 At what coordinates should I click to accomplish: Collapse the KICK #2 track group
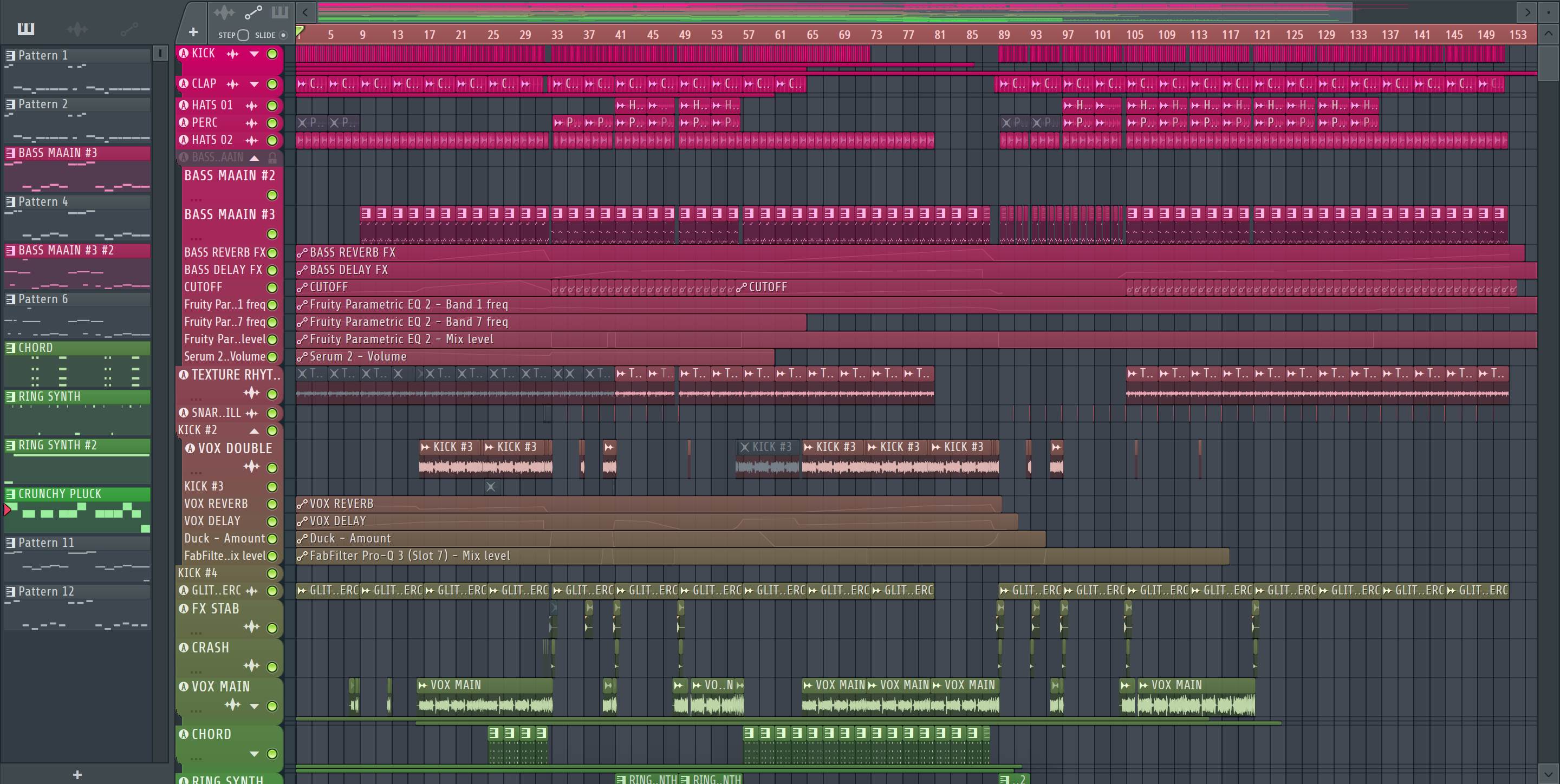coord(255,431)
